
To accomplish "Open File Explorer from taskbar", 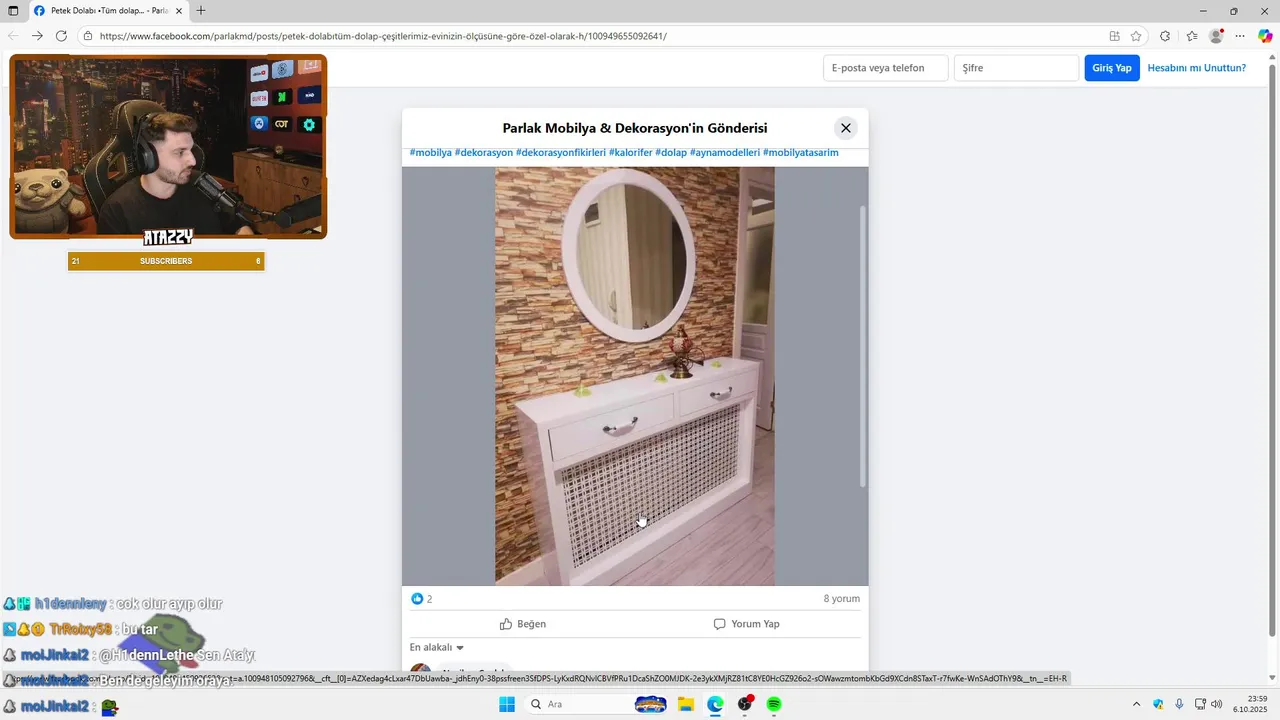I will 686,704.
